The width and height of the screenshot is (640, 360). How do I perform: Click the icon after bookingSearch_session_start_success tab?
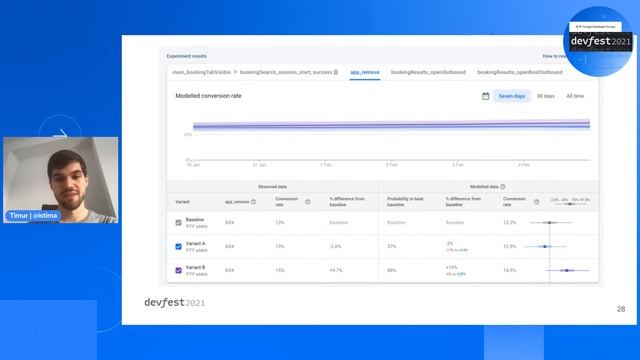pos(336,72)
